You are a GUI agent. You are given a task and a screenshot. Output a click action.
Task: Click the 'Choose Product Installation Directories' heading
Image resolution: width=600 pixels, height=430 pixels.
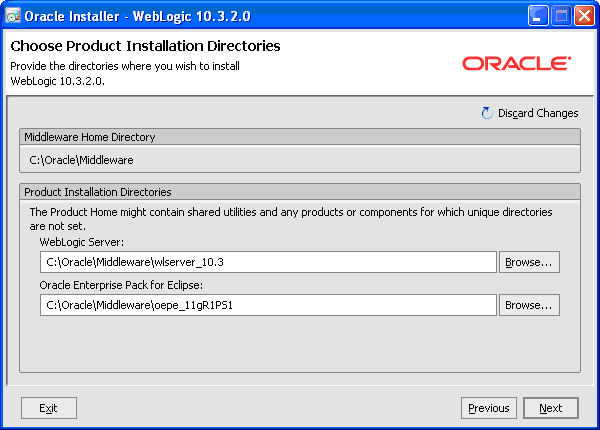click(x=145, y=46)
